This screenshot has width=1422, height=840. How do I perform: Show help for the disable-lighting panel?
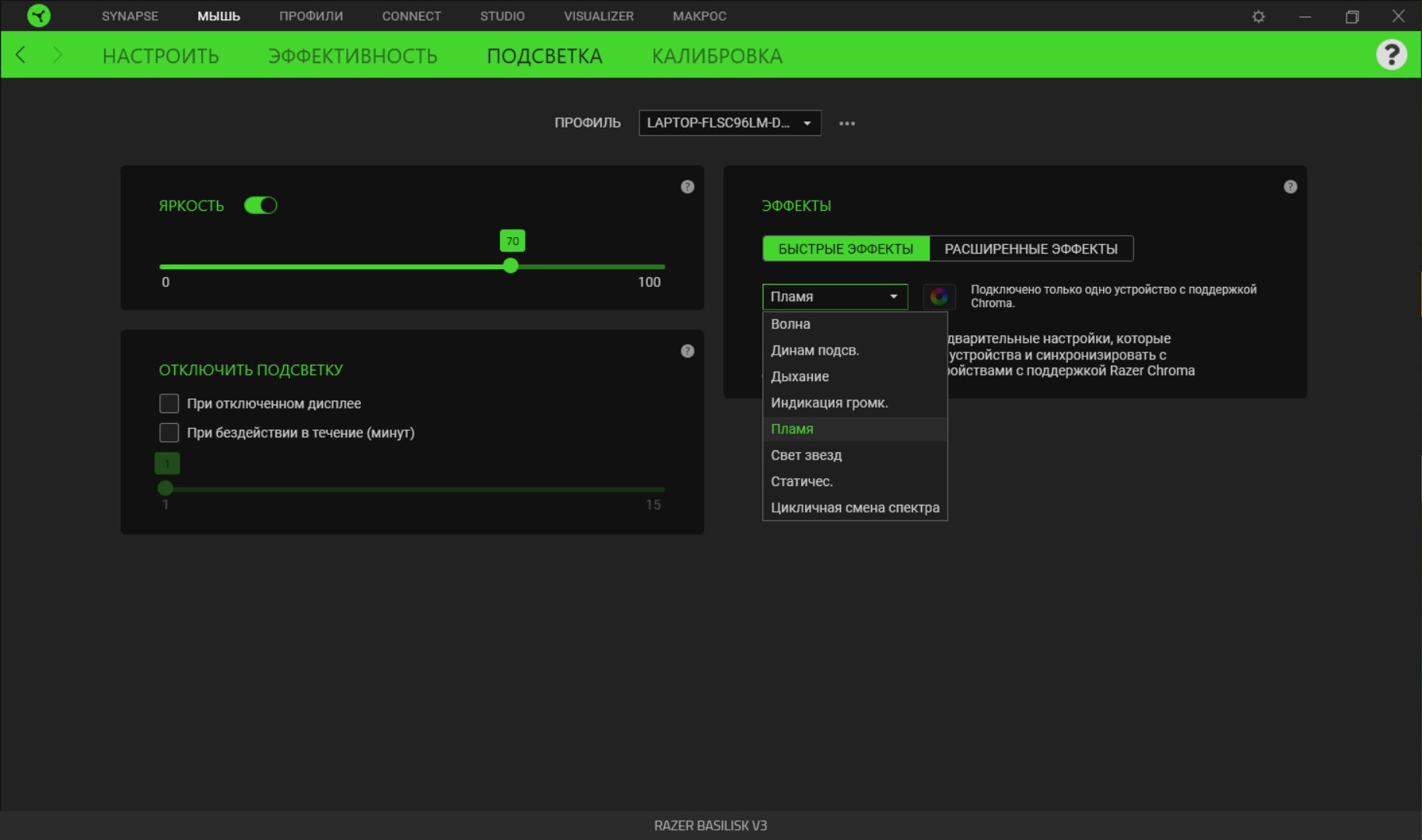click(687, 351)
